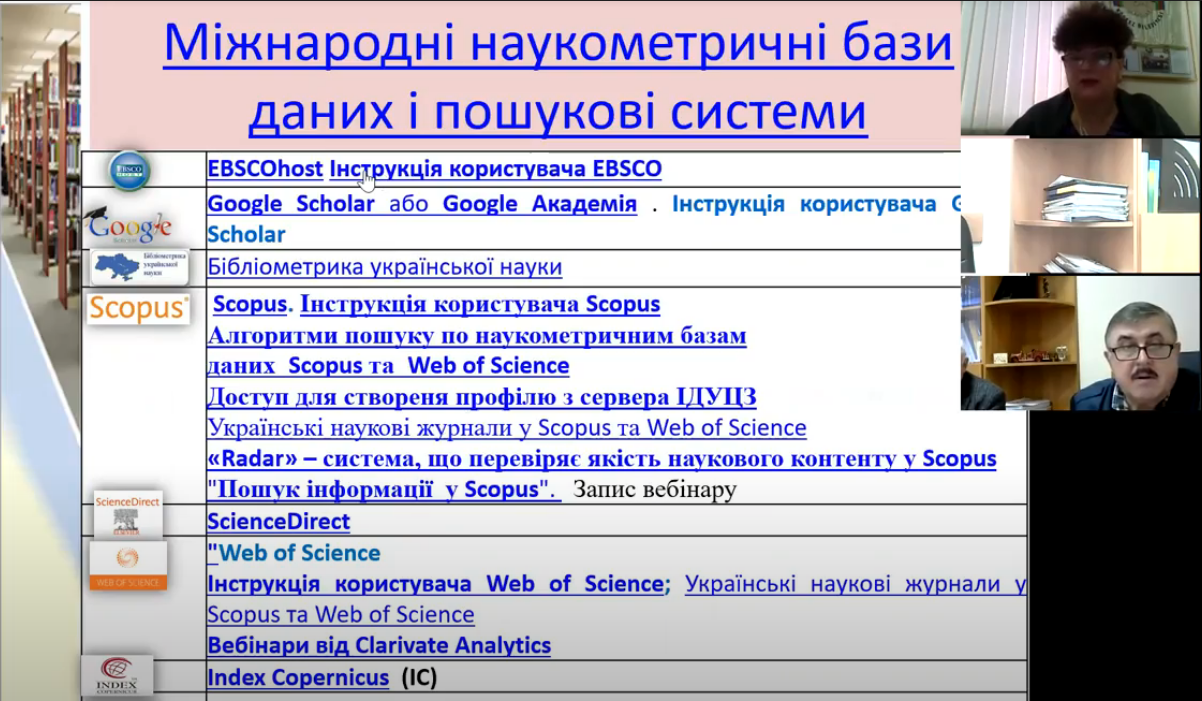The width and height of the screenshot is (1202, 701).
Task: Open Алгоритми пошуку по наукометричним базам link
Action: tap(476, 335)
